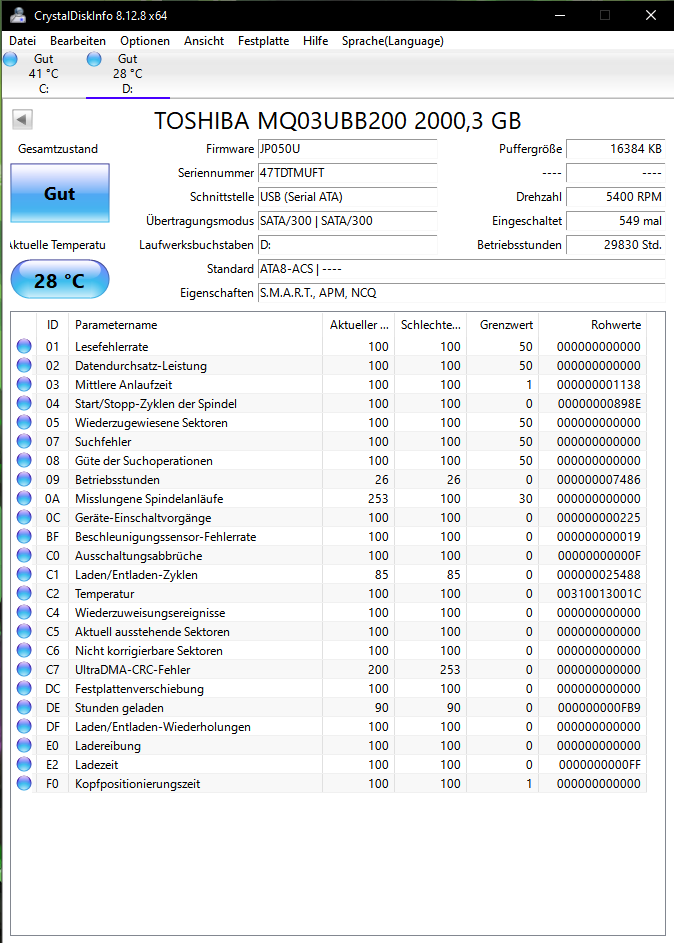The width and height of the screenshot is (674, 943).
Task: Click the Grenzwert column header
Action: 503,325
